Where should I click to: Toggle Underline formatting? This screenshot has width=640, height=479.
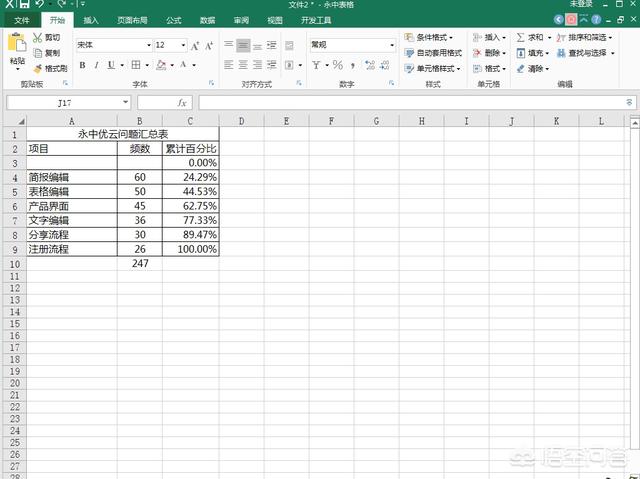[111, 65]
